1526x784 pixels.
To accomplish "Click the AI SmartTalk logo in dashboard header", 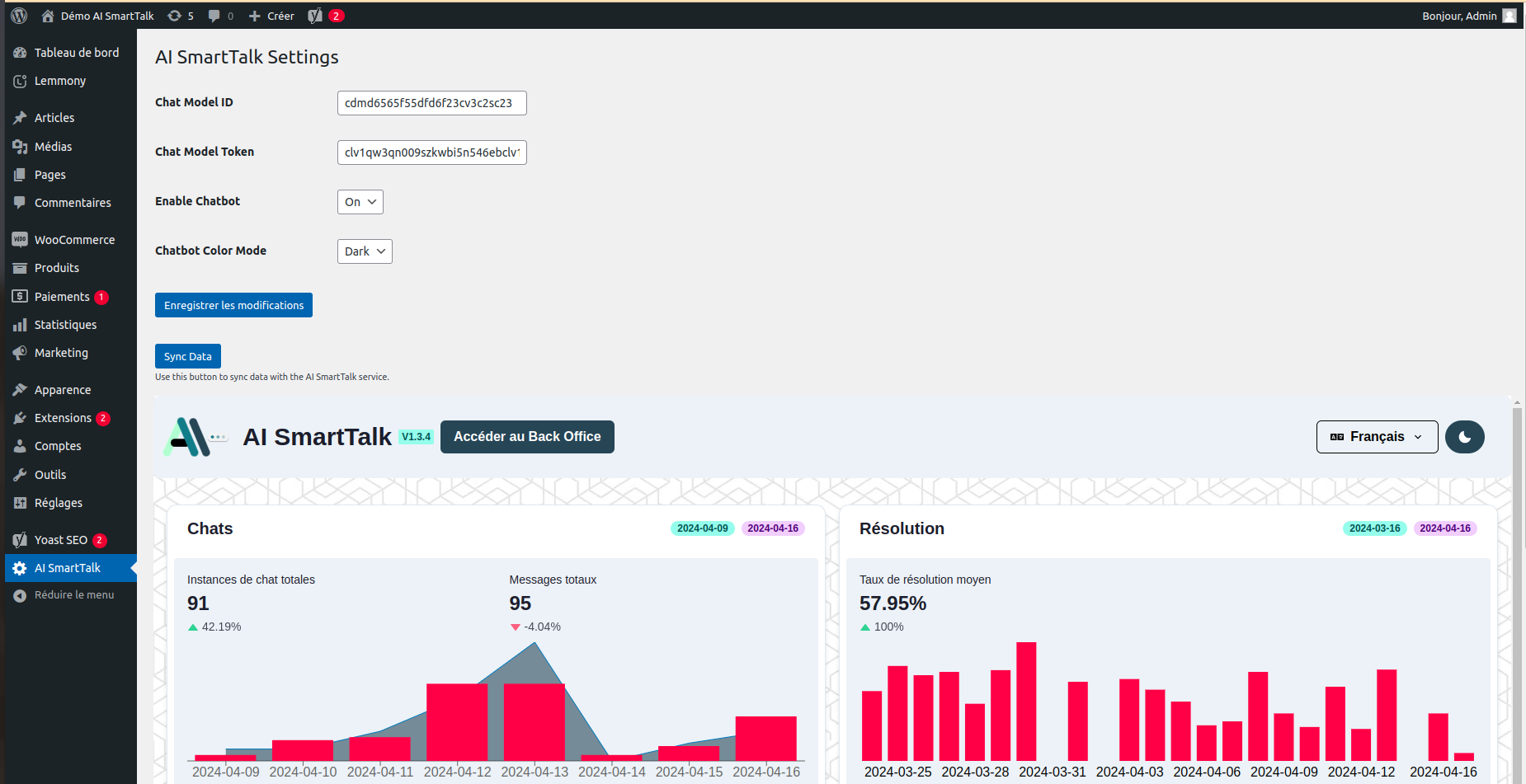I will (195, 437).
